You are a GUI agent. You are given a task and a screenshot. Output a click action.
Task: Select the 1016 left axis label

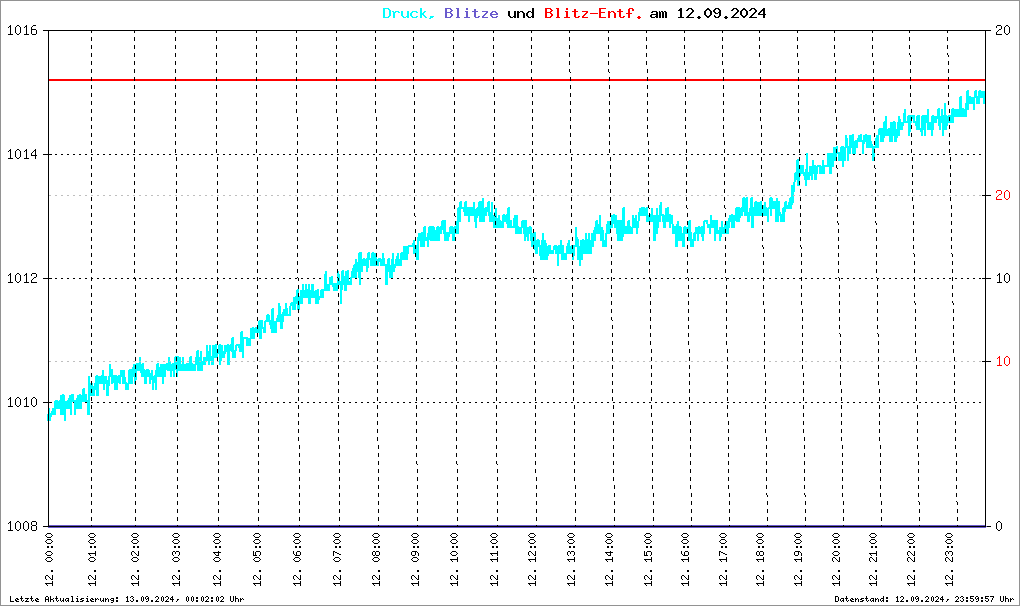pyautogui.click(x=22, y=31)
